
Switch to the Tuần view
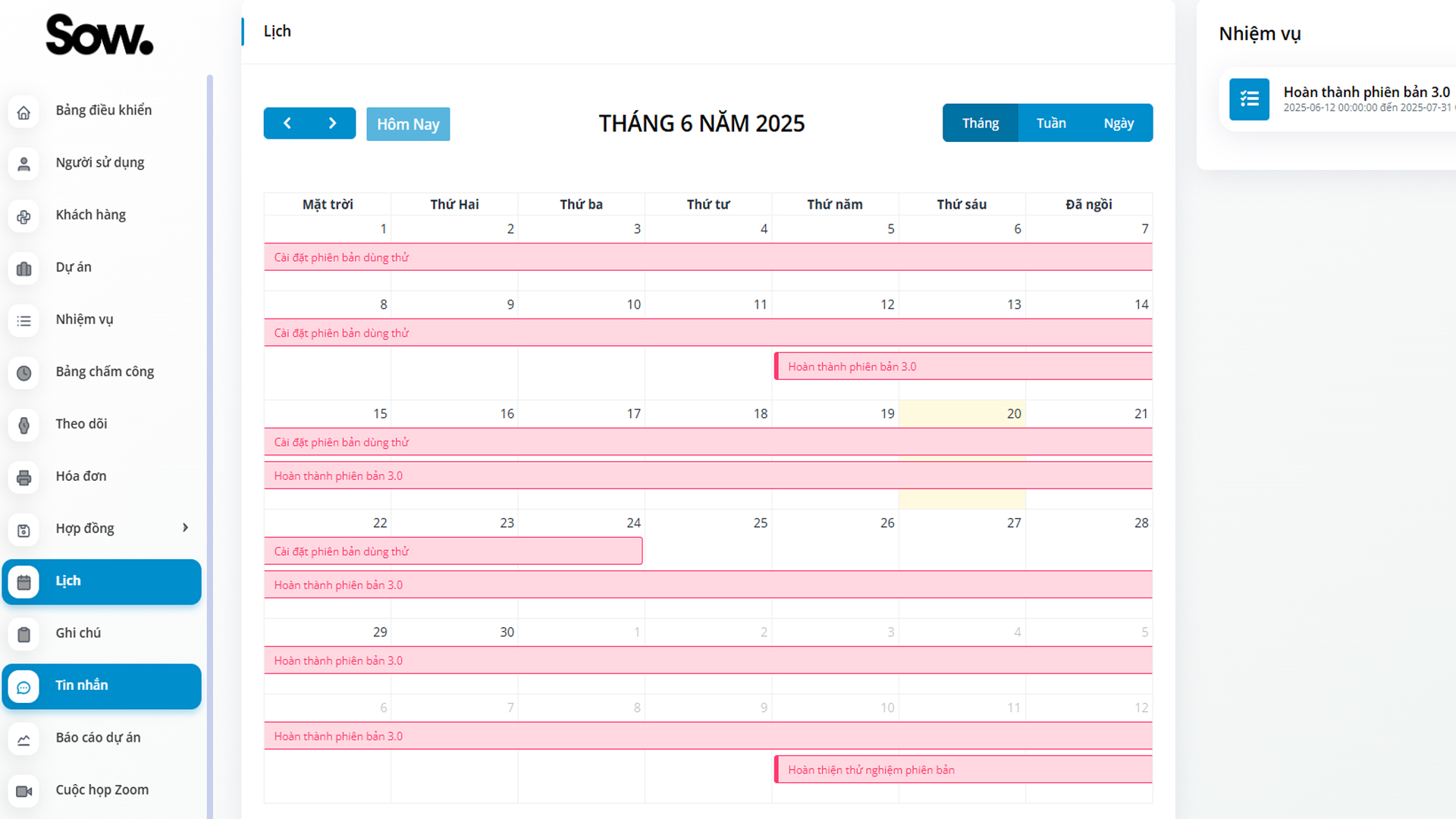point(1051,124)
